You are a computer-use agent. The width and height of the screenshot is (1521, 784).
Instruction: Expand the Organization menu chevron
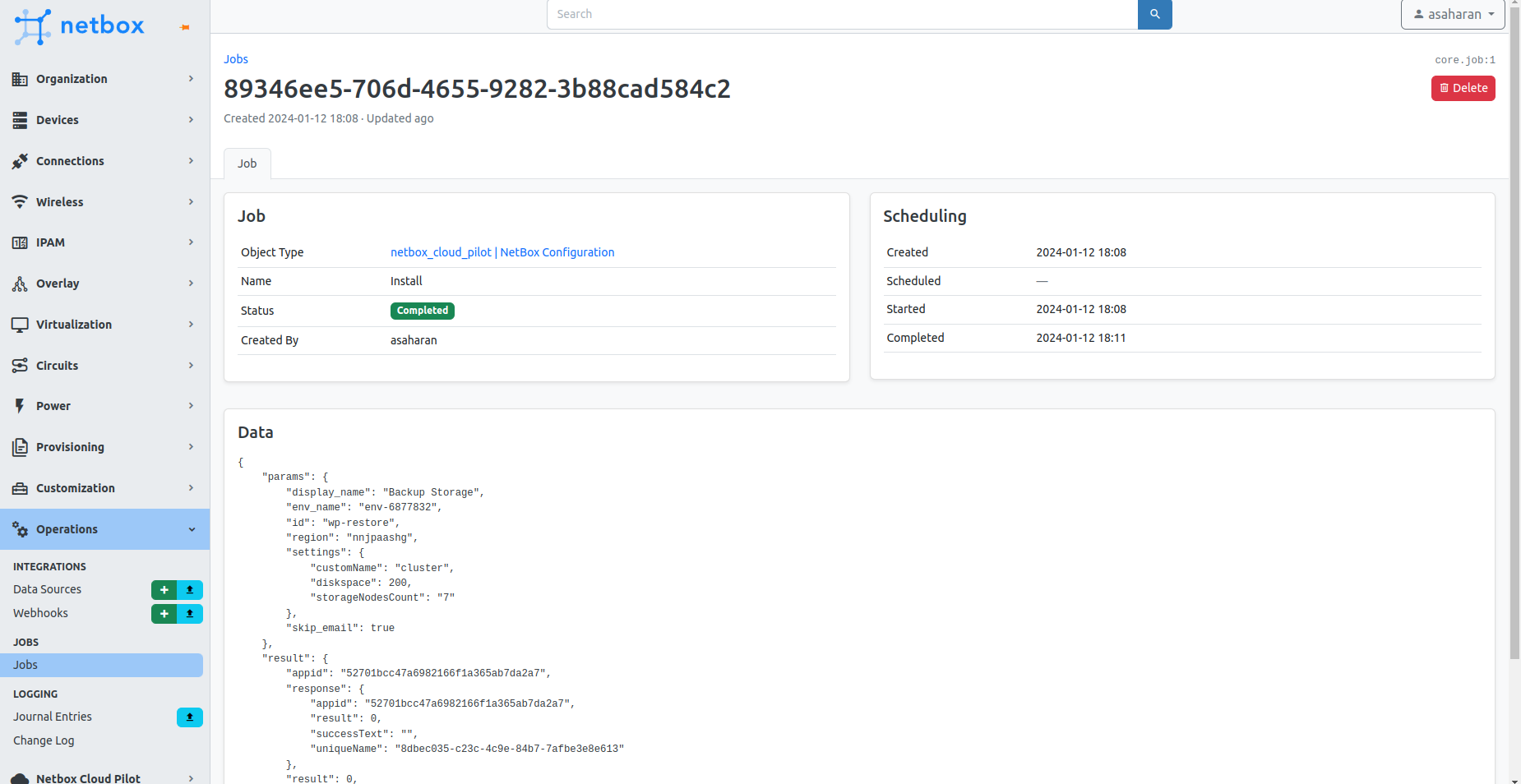pyautogui.click(x=191, y=79)
